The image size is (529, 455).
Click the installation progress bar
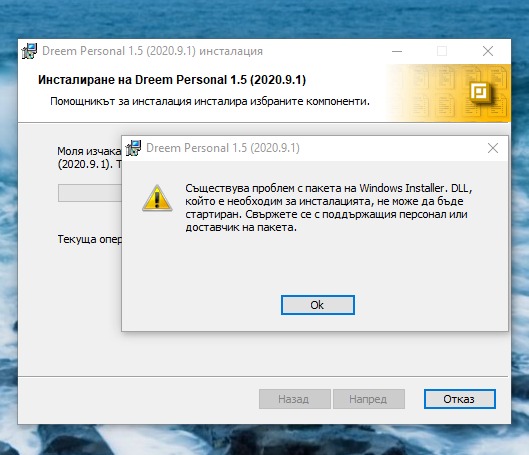coord(90,193)
